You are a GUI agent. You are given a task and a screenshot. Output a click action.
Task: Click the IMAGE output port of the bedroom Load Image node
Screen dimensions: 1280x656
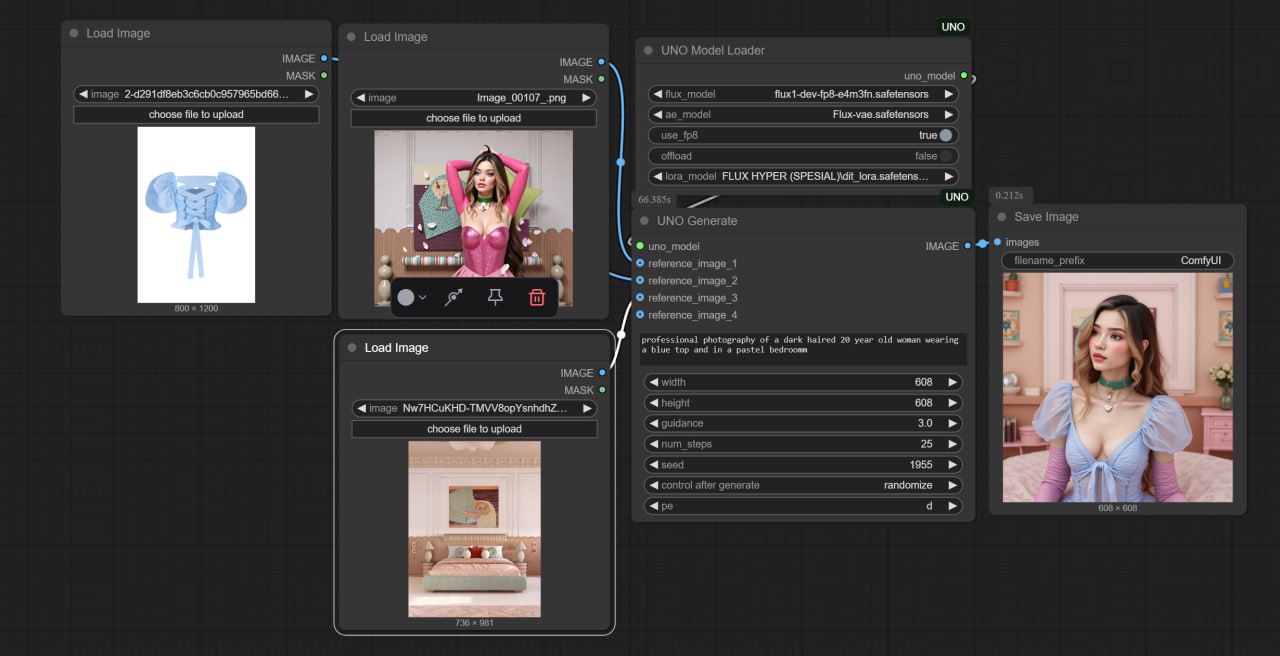coord(601,373)
